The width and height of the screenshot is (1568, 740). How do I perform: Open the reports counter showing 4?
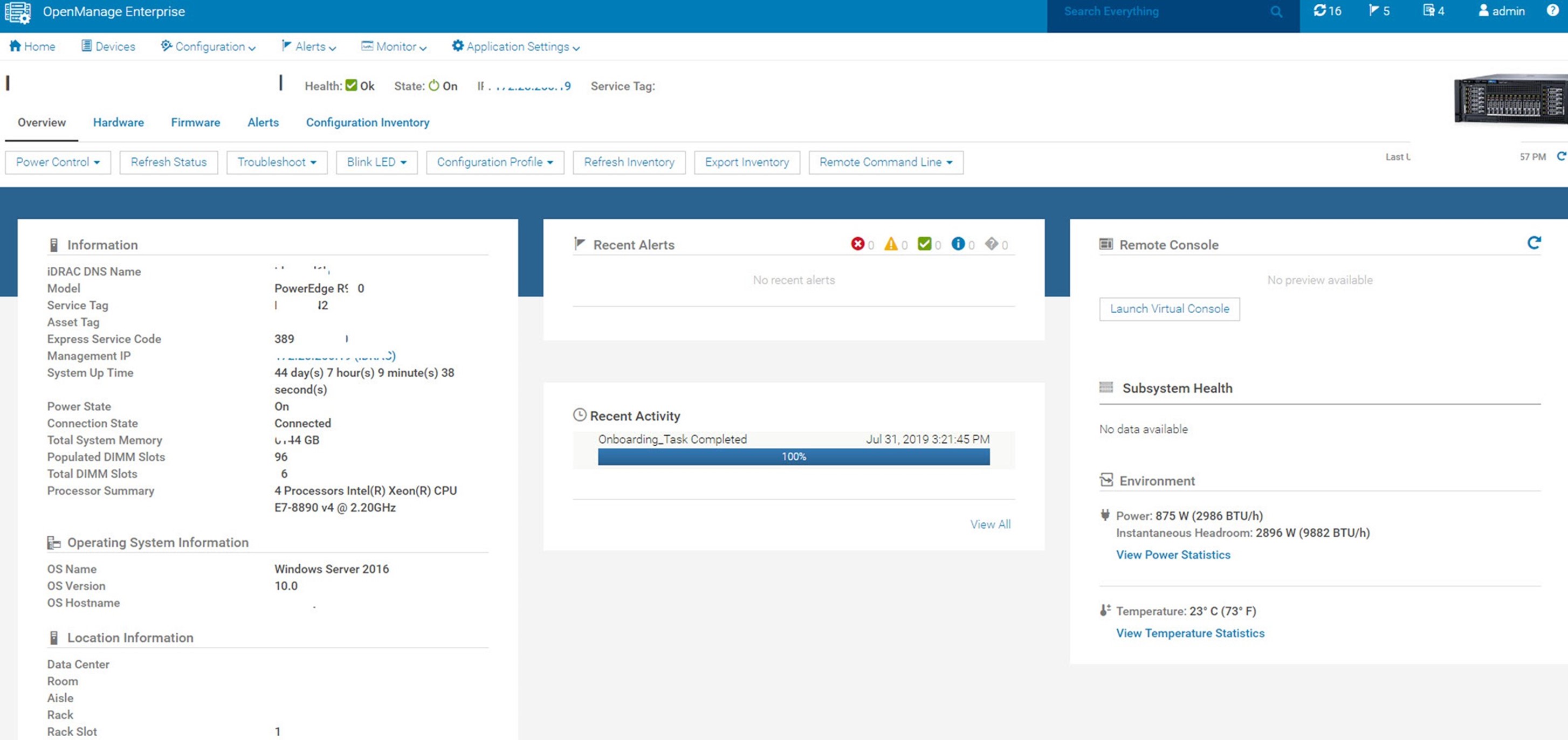(x=1434, y=11)
